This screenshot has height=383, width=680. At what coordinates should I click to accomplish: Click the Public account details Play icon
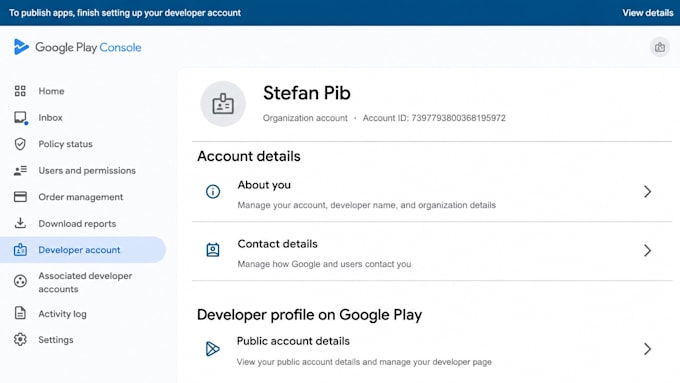(212, 349)
